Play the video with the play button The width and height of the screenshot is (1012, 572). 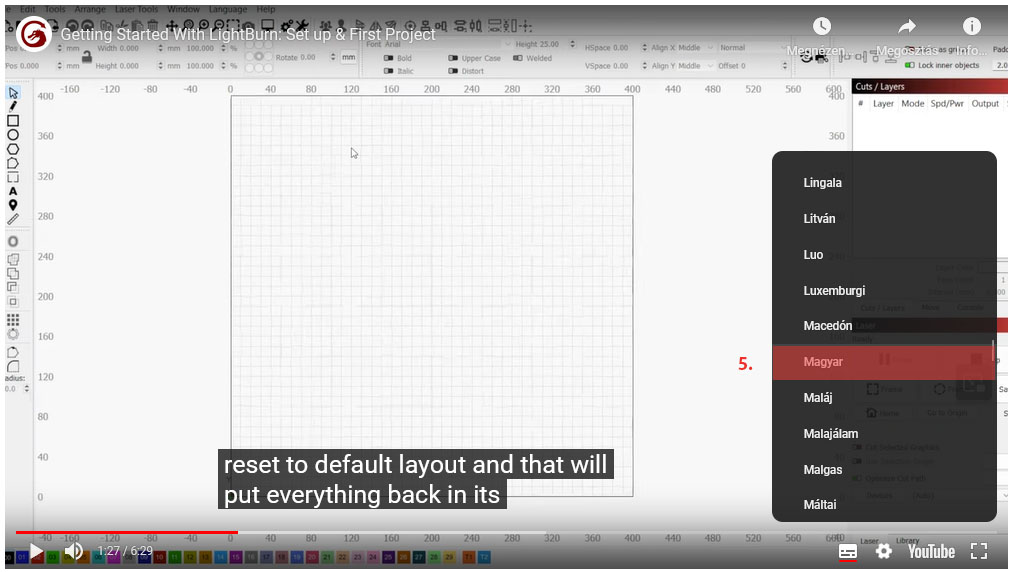(x=36, y=552)
